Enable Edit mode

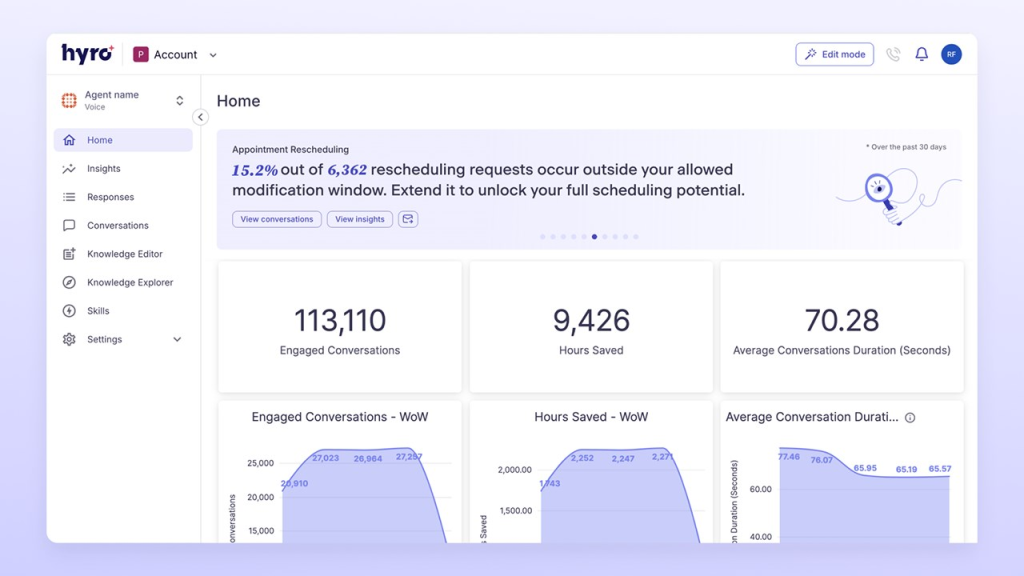834,54
